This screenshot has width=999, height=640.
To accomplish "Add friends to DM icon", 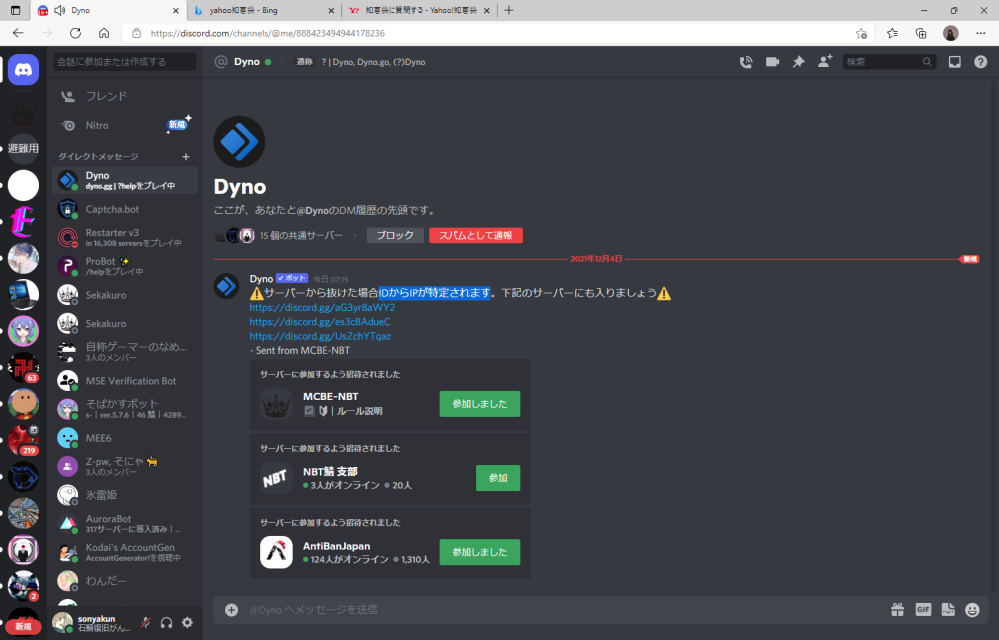I will tap(825, 62).
